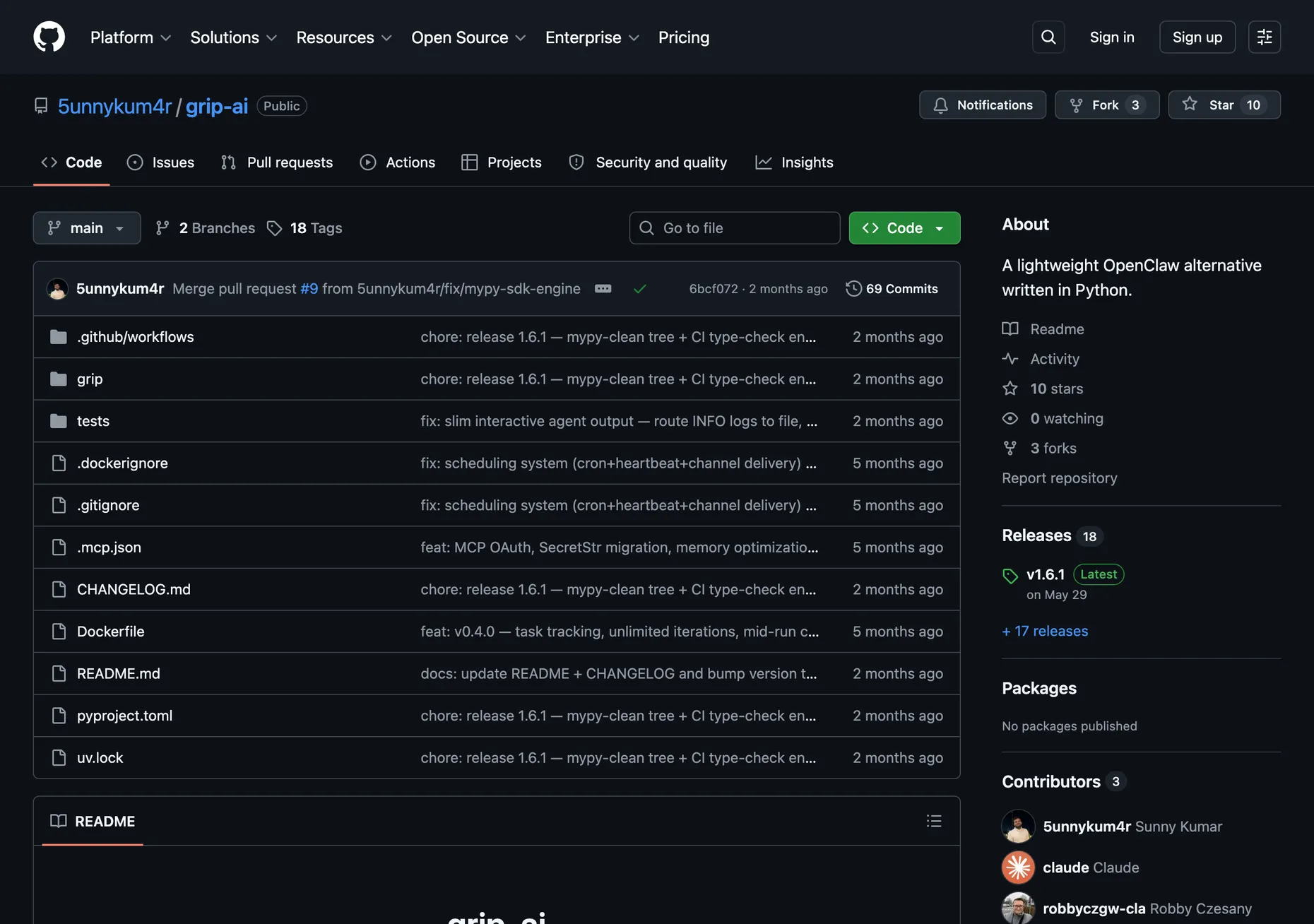Screen dimensions: 1314x924
Task: Open the grip folder
Action: coord(90,379)
